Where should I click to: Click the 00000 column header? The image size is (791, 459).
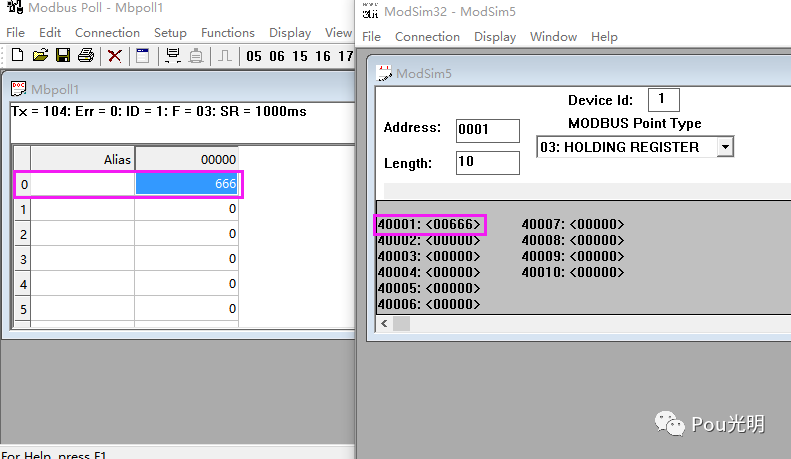point(187,159)
